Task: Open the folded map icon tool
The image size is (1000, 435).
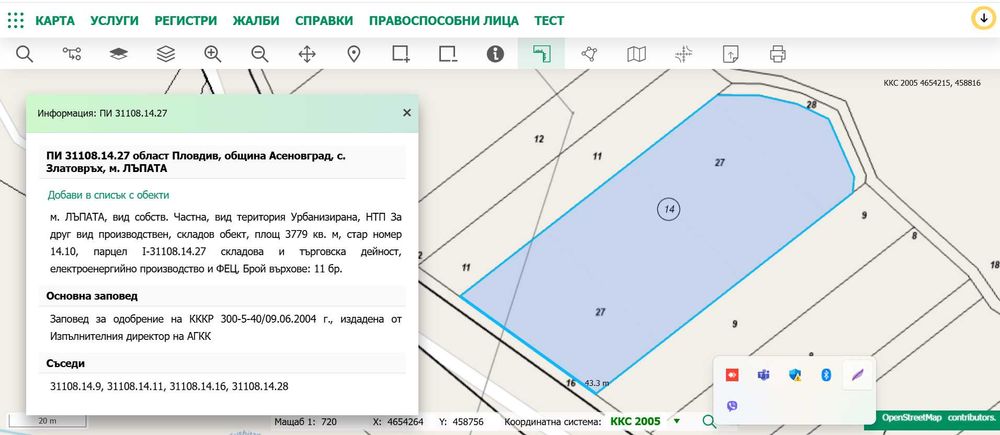Action: click(636, 54)
